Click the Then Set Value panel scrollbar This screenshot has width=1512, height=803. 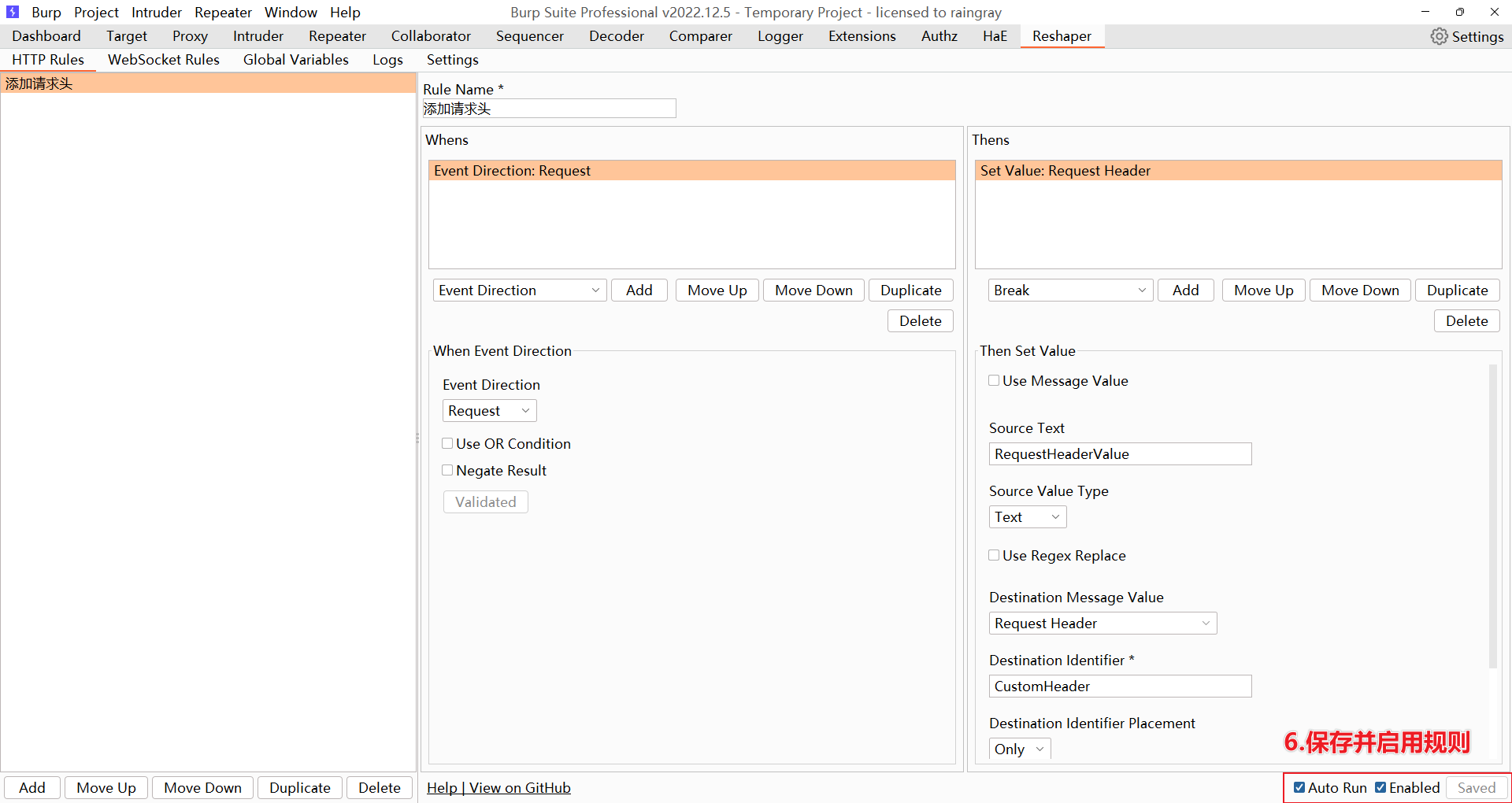[1492, 516]
